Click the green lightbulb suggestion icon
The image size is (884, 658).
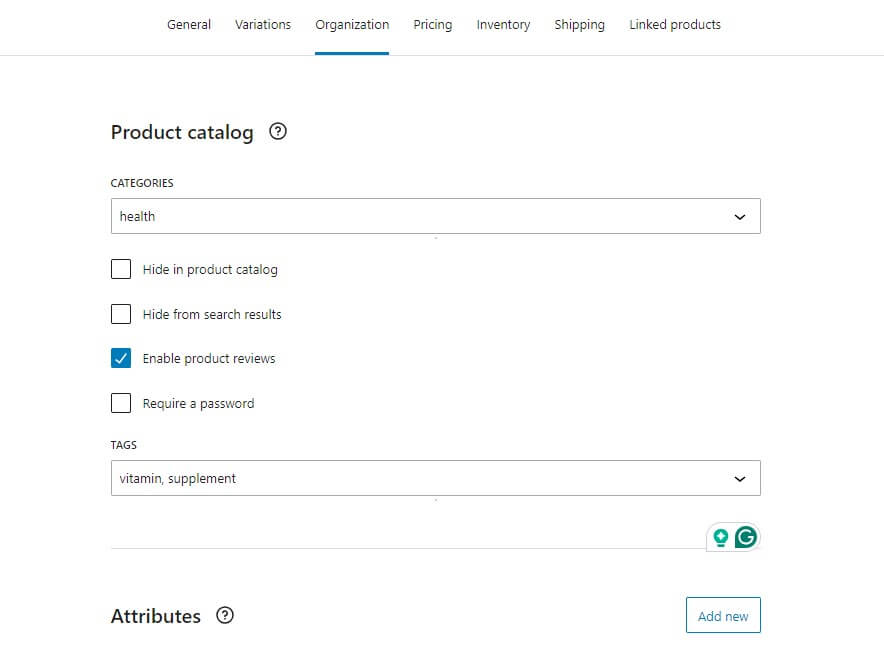(721, 537)
